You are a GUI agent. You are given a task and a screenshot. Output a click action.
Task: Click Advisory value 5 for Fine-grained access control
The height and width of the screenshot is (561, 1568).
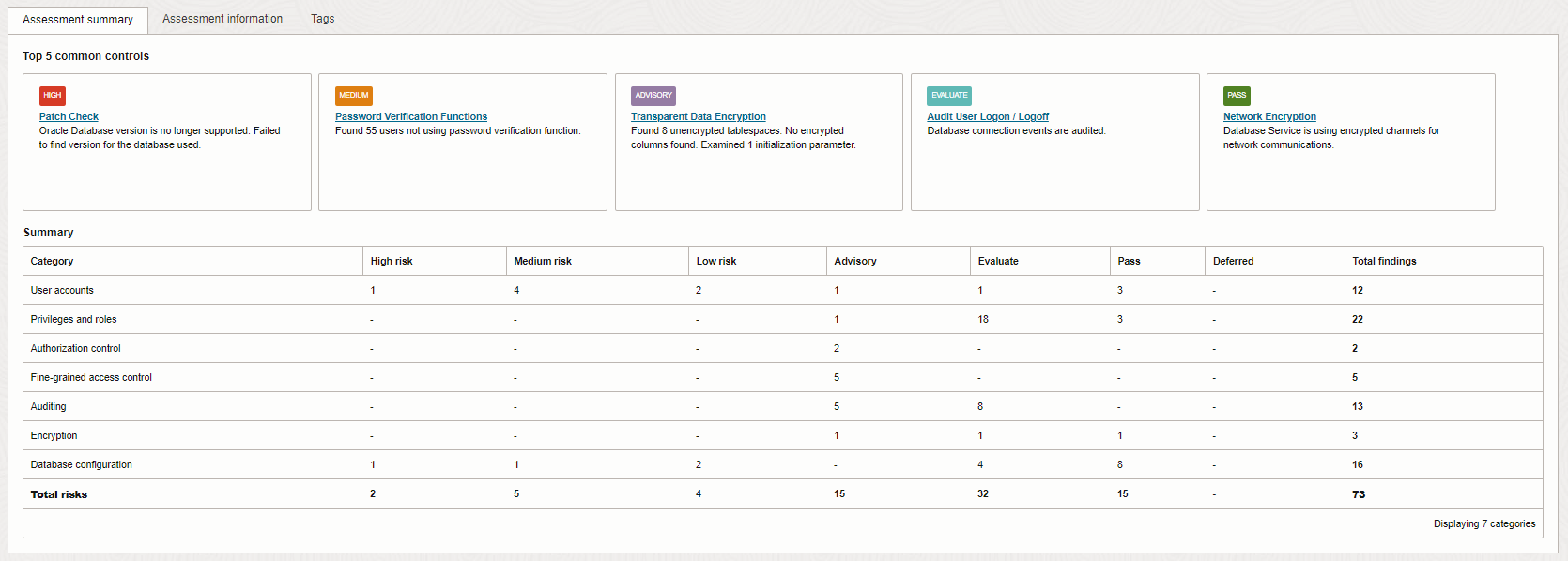[x=837, y=377]
